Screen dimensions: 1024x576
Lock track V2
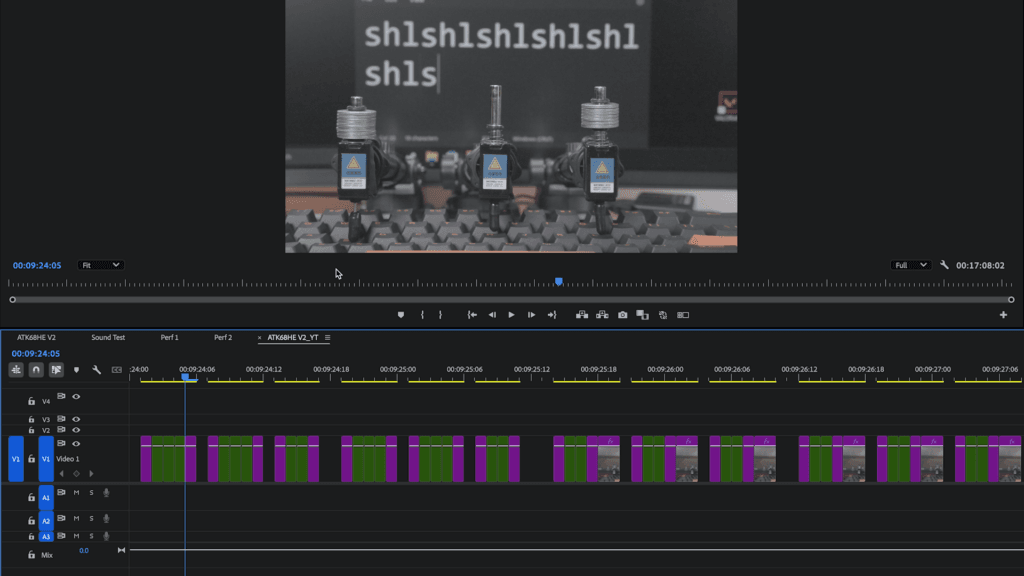pos(31,430)
